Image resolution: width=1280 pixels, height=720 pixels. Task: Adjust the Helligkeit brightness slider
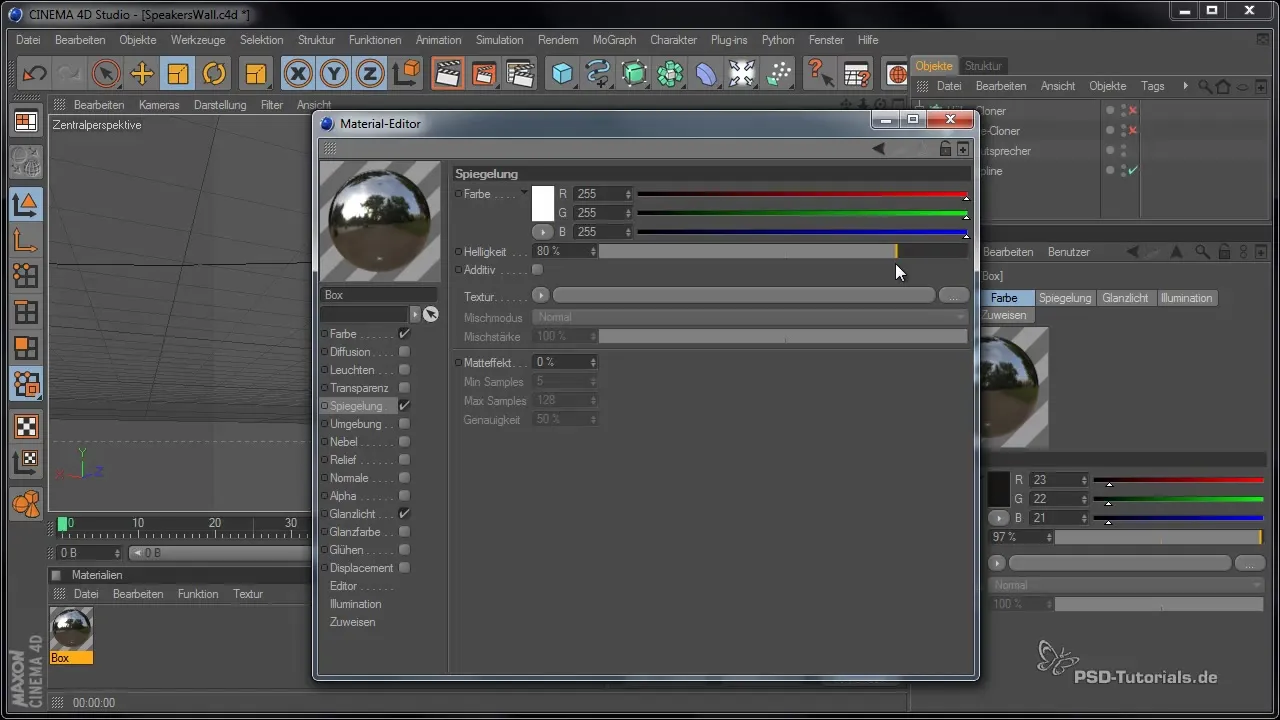tap(783, 251)
